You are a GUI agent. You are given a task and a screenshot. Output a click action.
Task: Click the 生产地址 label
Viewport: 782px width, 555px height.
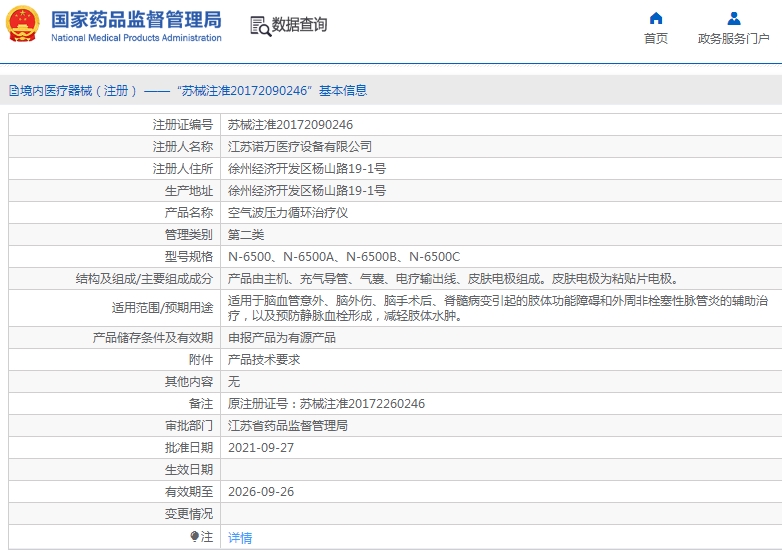pos(189,190)
